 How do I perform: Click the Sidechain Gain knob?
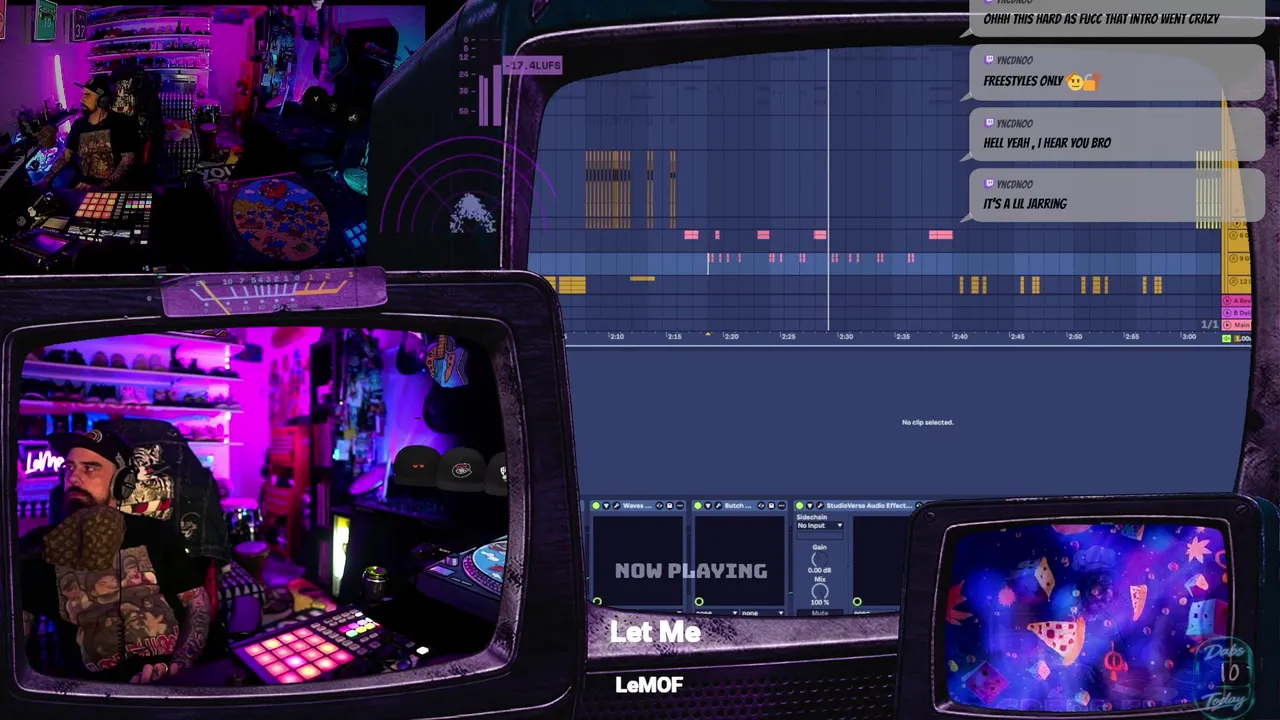[820, 559]
